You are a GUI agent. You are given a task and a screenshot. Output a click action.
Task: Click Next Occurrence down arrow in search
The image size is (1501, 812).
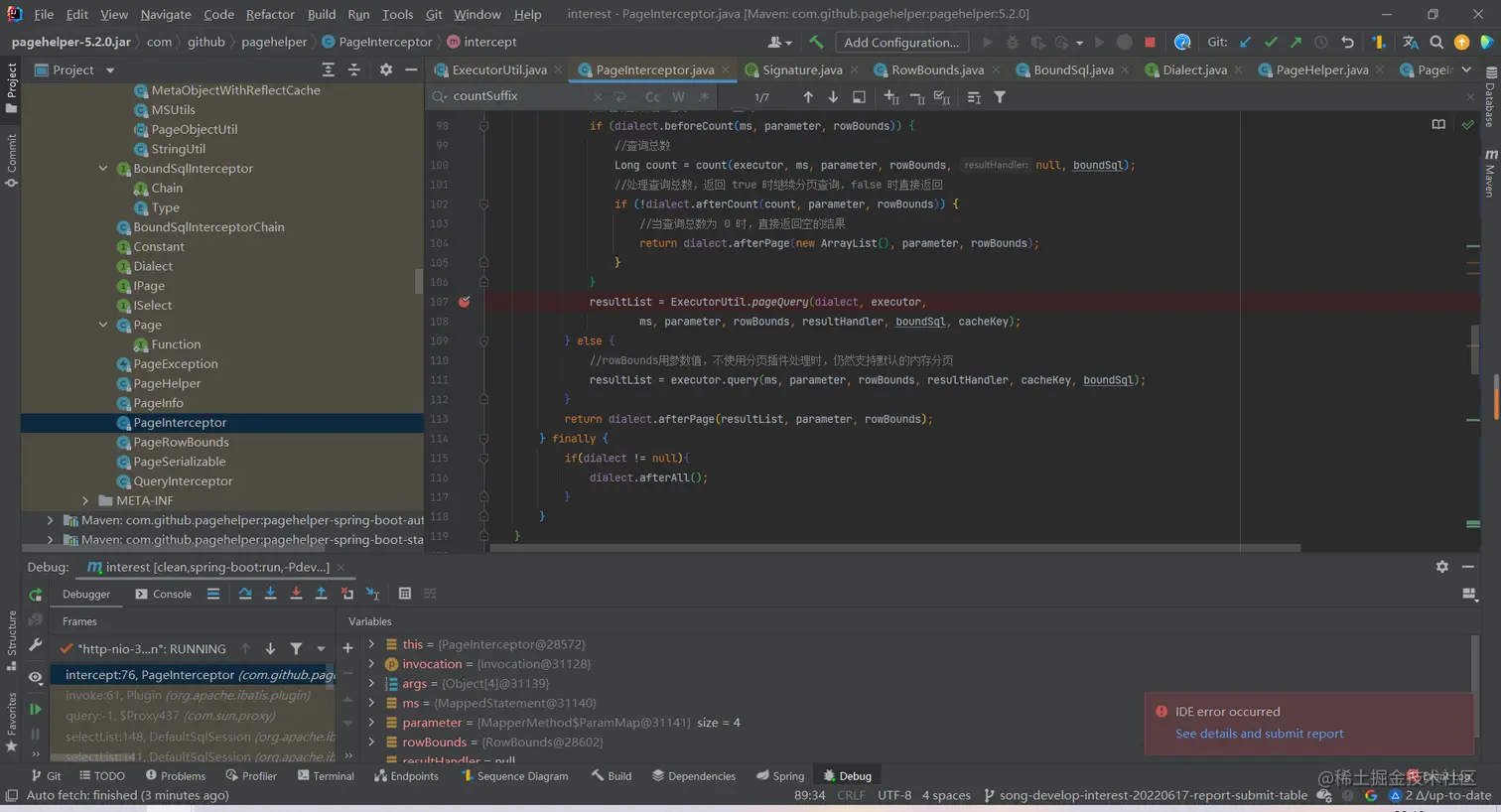pyautogui.click(x=833, y=96)
